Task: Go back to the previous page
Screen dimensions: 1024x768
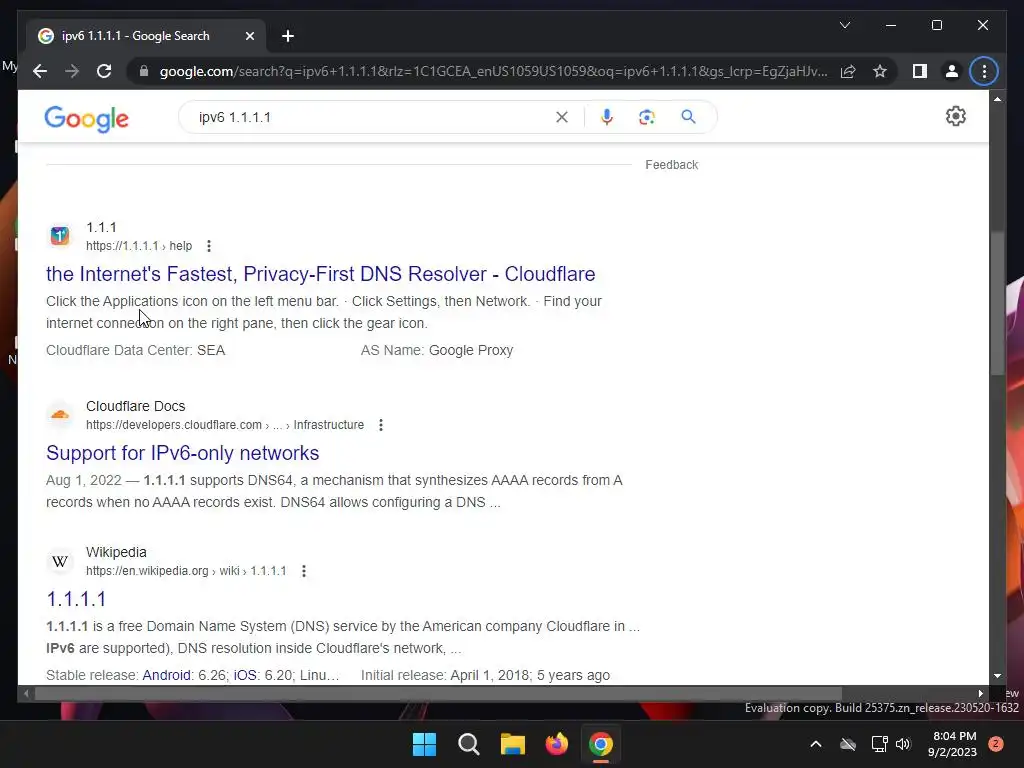Action: [x=40, y=71]
